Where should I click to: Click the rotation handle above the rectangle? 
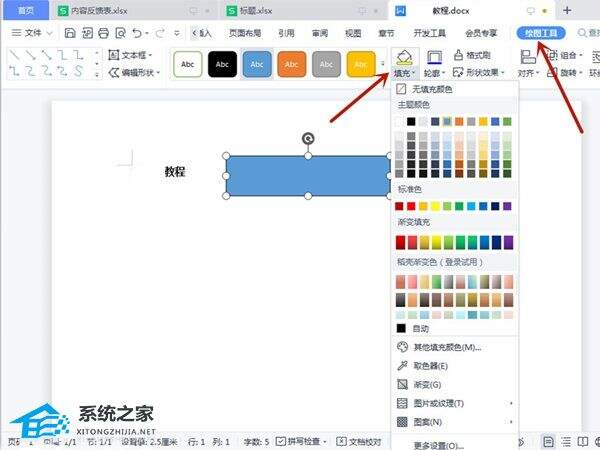[308, 138]
